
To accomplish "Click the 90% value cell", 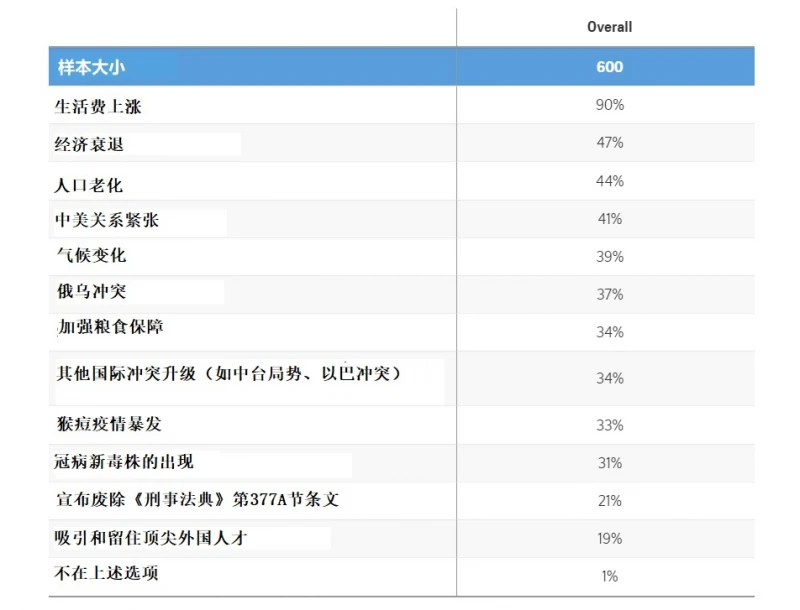I will (607, 104).
